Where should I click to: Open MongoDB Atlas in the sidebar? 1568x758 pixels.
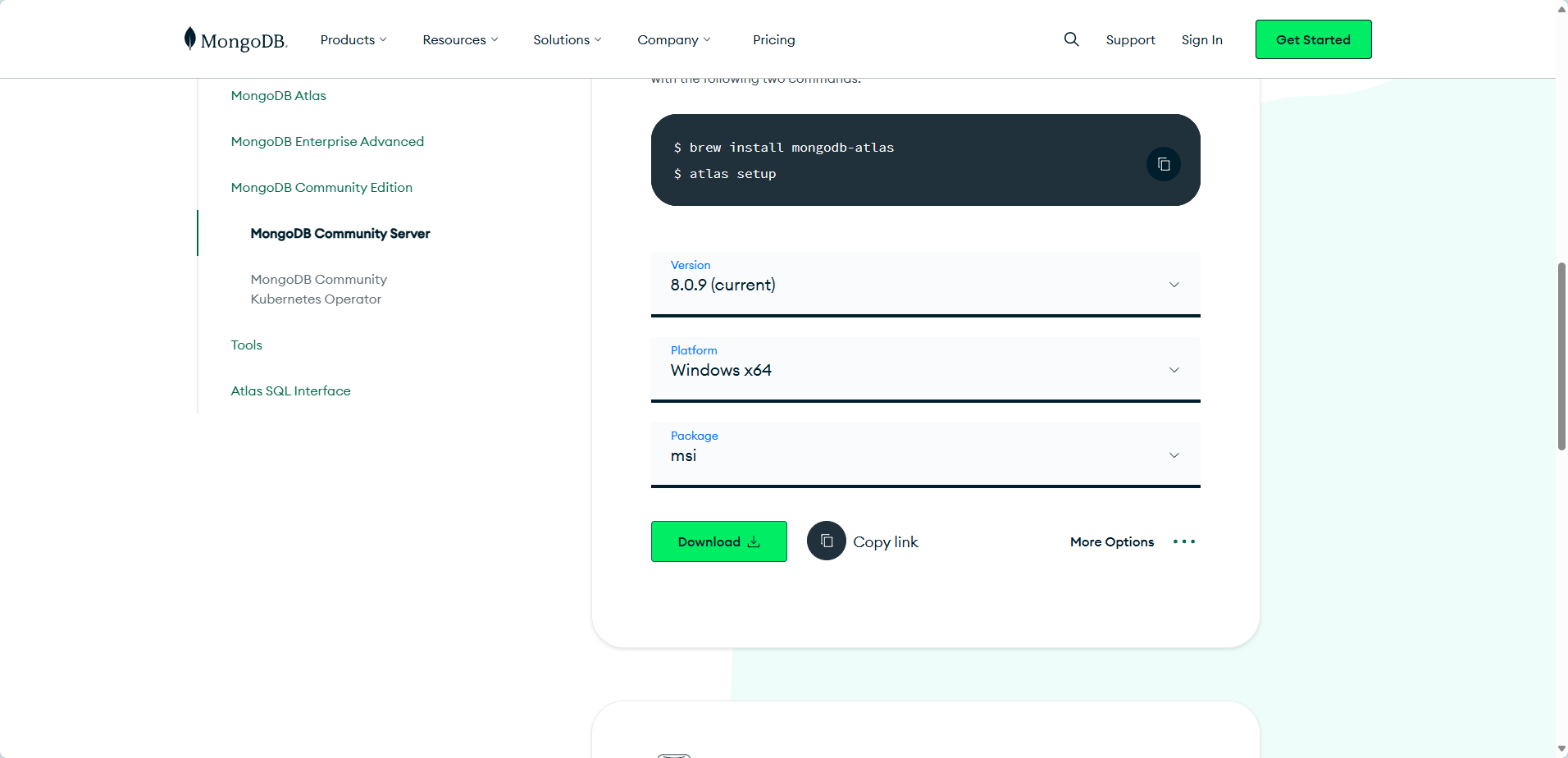pyautogui.click(x=278, y=95)
